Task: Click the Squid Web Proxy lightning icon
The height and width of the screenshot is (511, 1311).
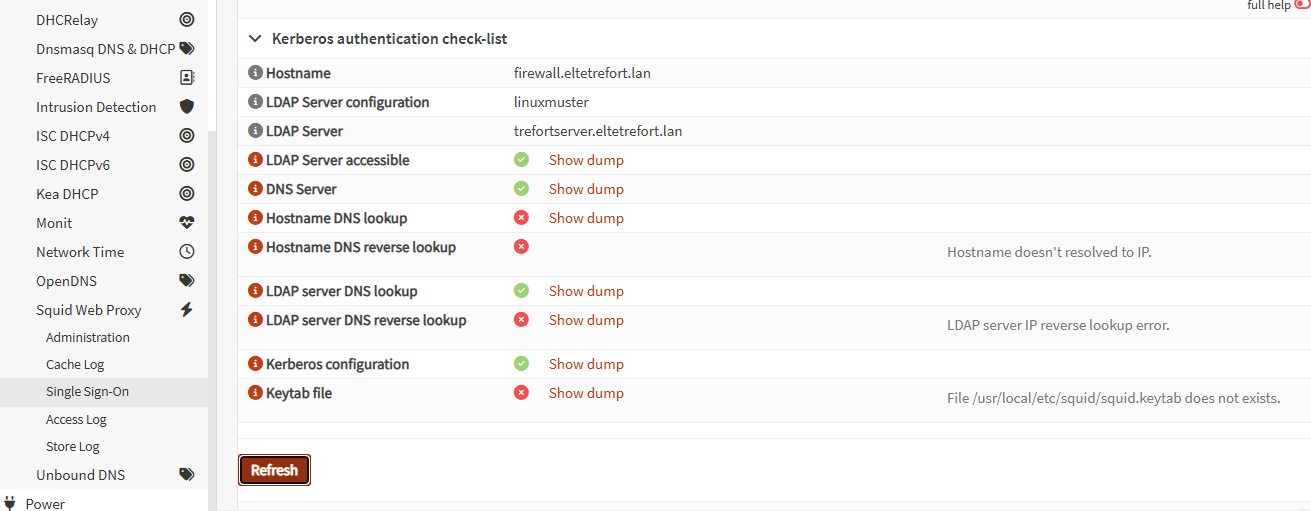Action: [x=186, y=310]
